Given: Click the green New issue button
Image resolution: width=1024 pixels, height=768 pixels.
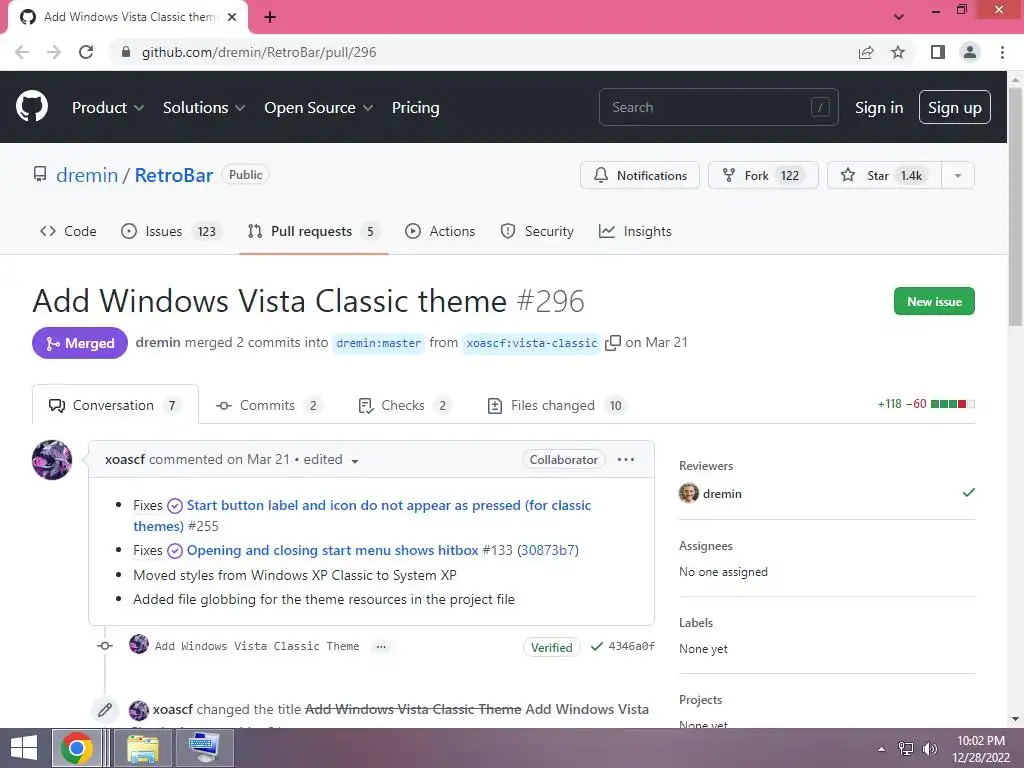Looking at the screenshot, I should [935, 302].
